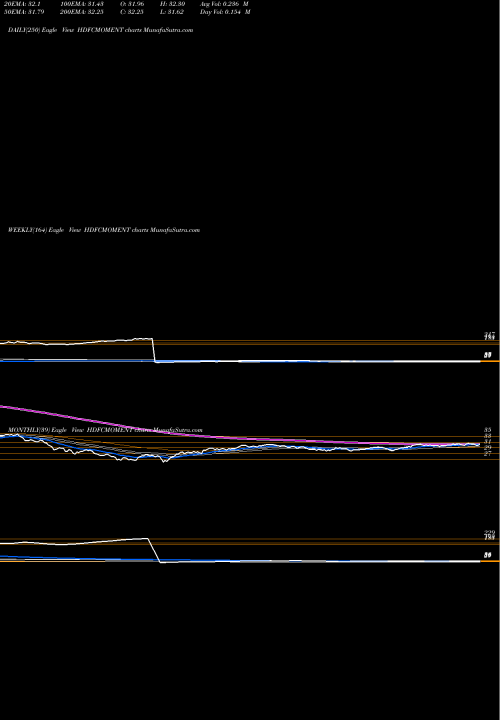The height and width of the screenshot is (720, 500).
Task: Click the Day Vol: 0.154 M text
Action: (225, 12)
